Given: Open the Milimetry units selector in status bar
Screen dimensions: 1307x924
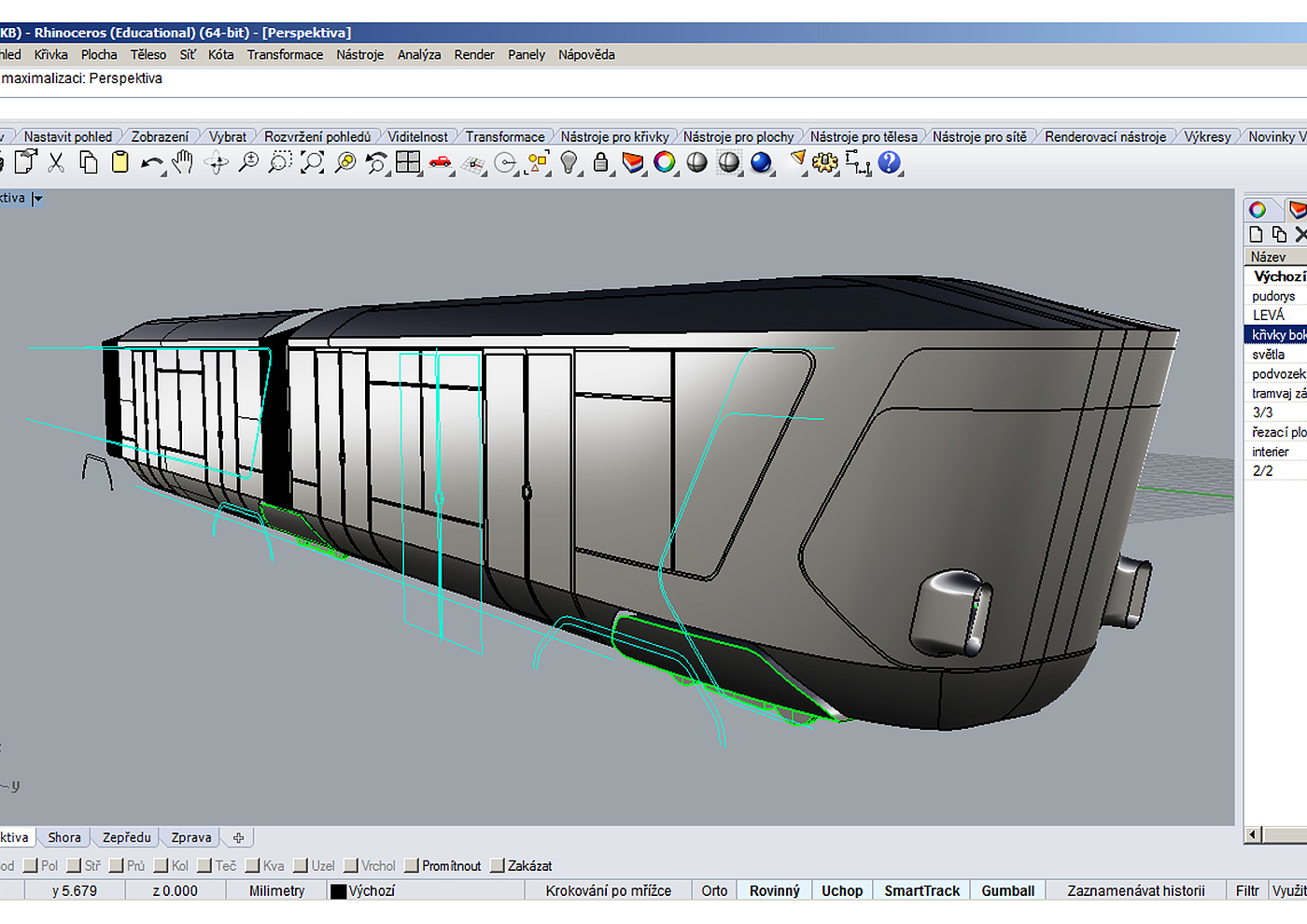Looking at the screenshot, I should coord(276,891).
